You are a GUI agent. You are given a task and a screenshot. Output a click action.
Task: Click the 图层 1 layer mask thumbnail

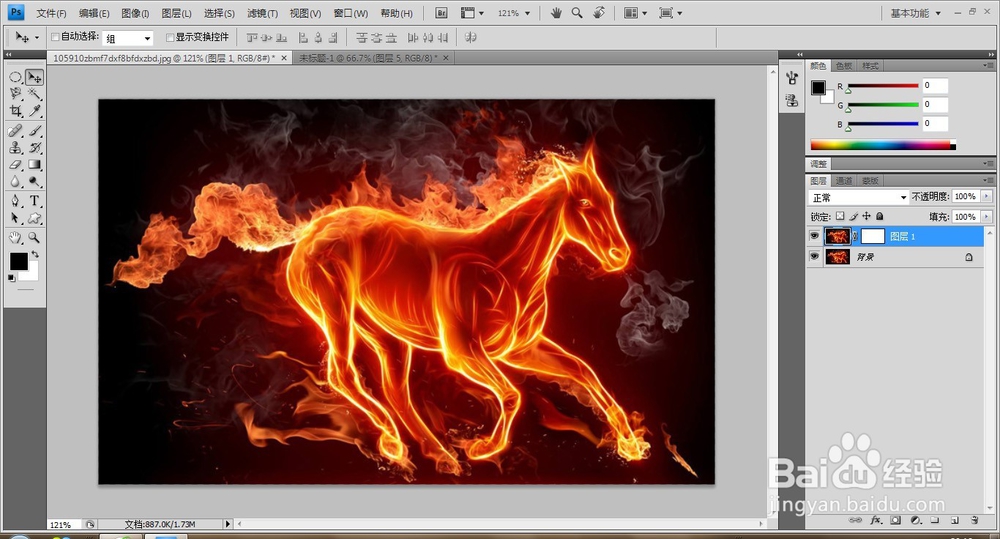(872, 236)
